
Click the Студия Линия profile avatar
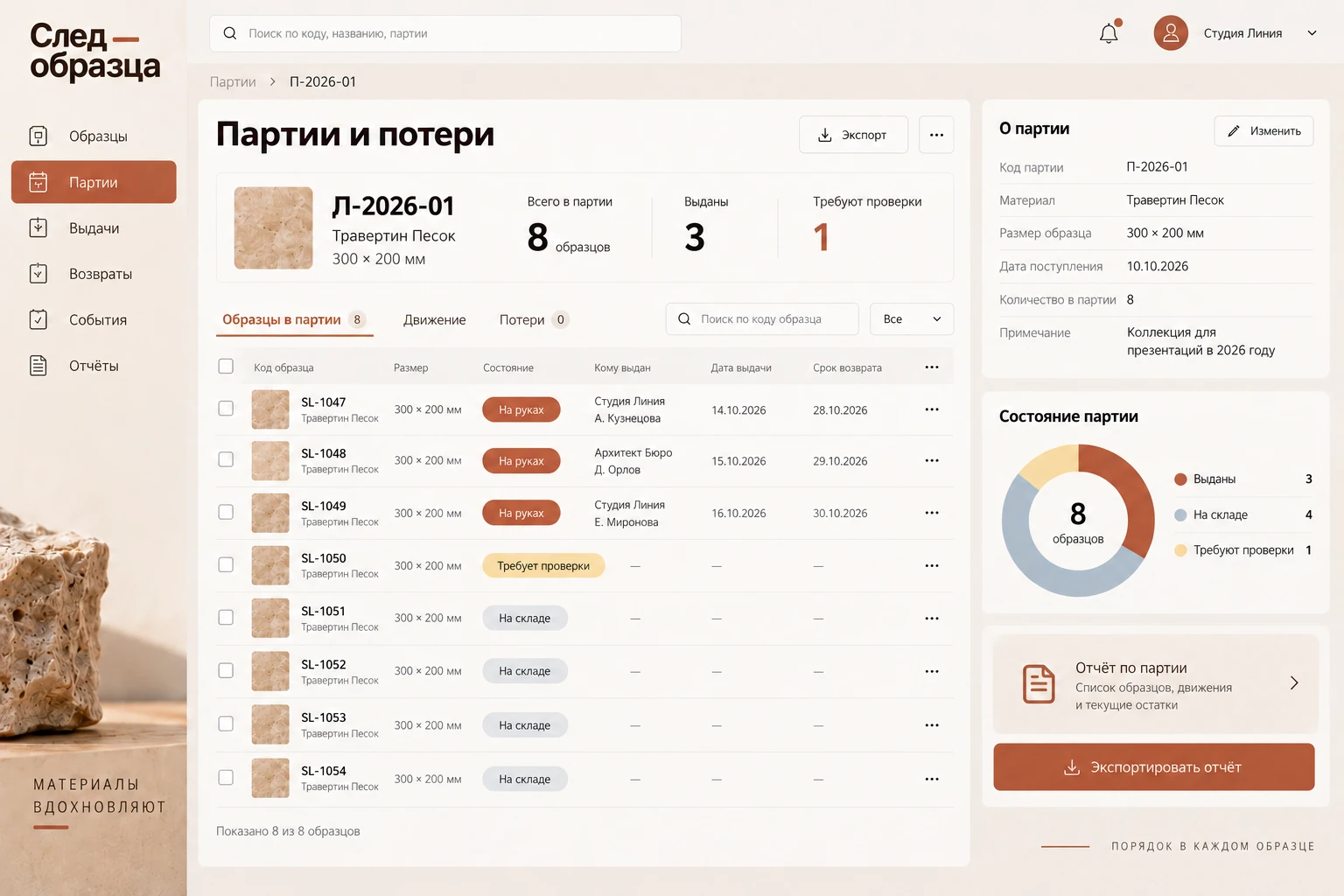pos(1171,33)
